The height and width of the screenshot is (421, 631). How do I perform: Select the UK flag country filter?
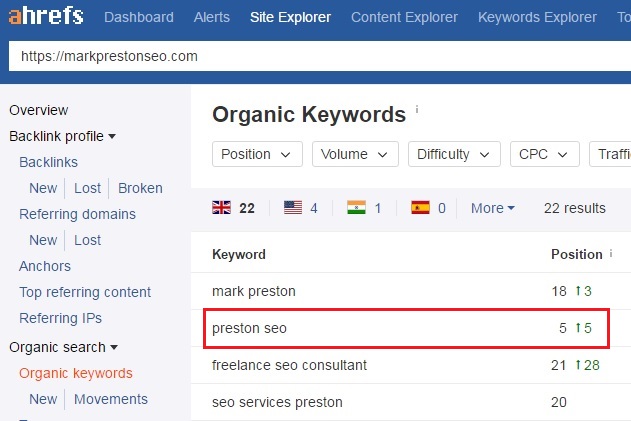[234, 208]
